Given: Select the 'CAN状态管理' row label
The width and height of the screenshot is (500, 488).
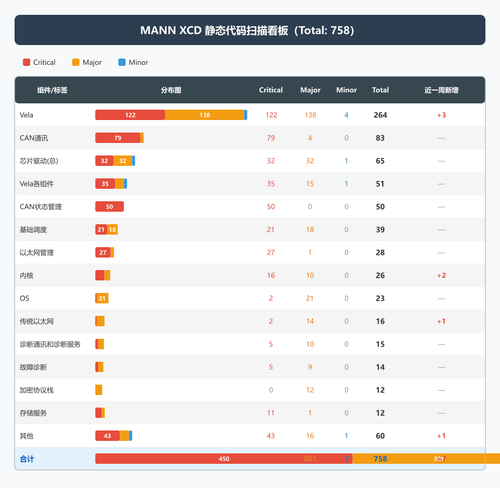Looking at the screenshot, I should [40, 207].
